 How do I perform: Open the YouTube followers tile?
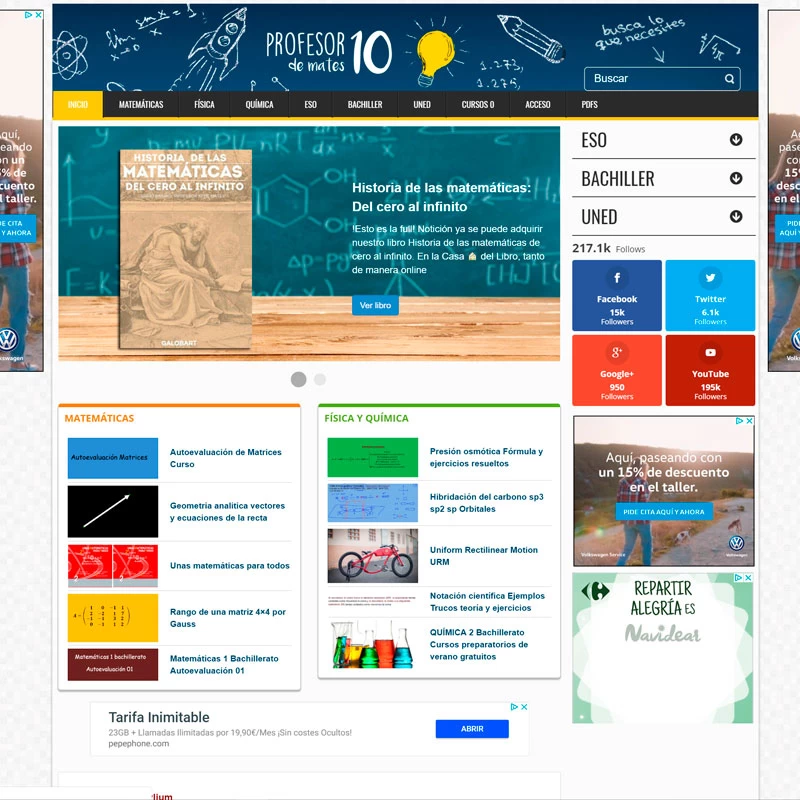tap(710, 370)
